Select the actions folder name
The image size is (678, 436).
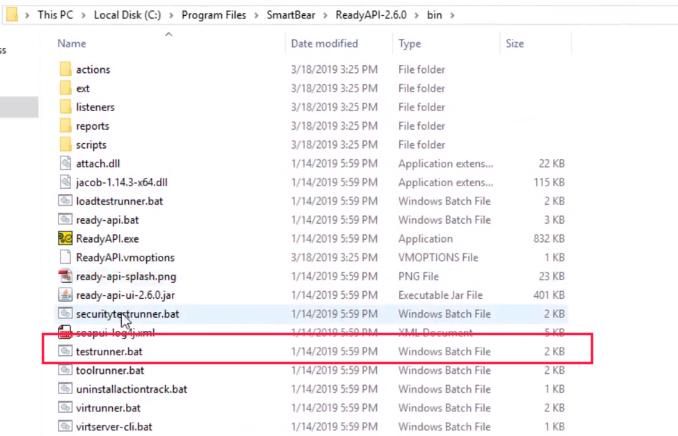(x=93, y=70)
